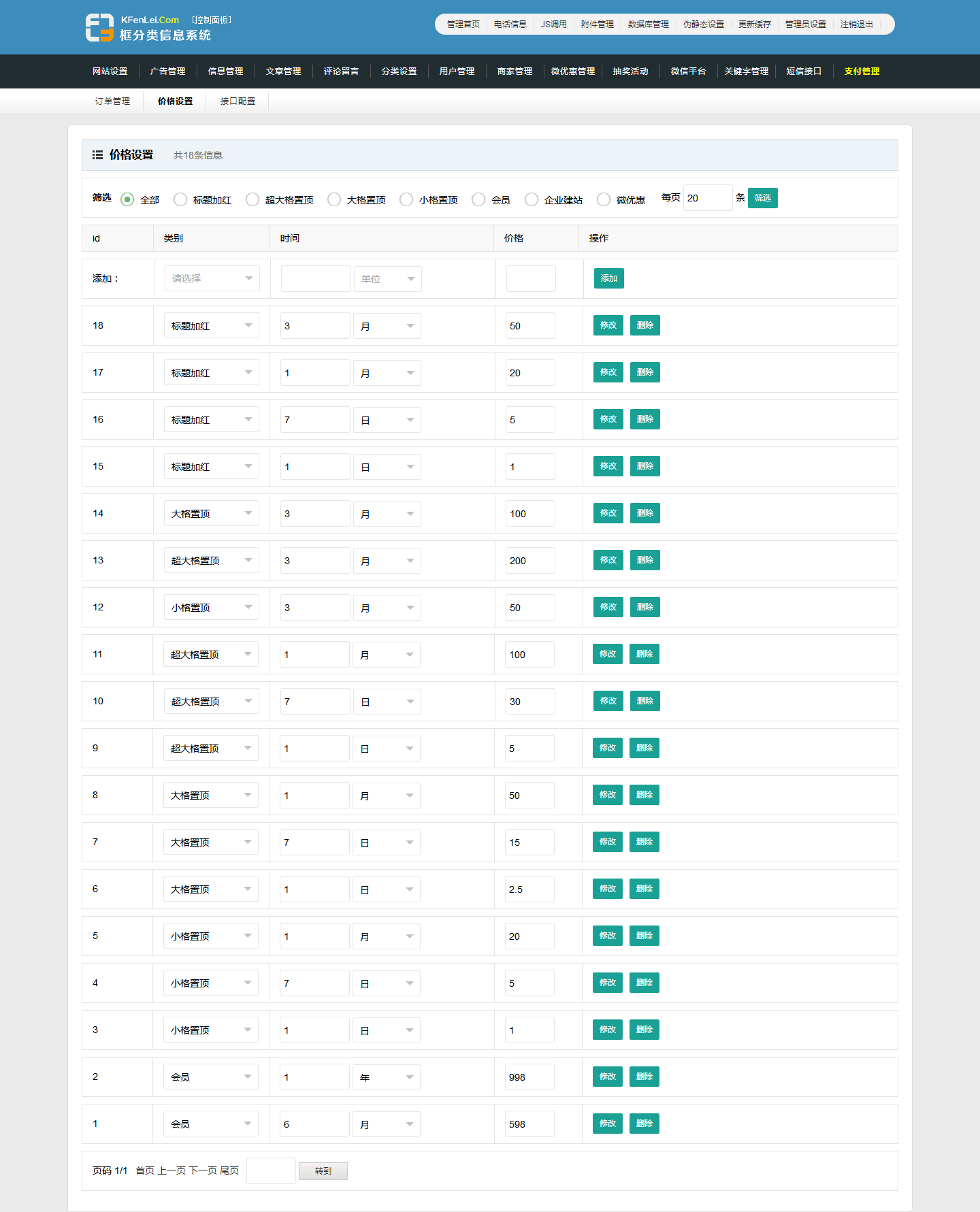This screenshot has height=1212, width=980.
Task: Select the 会员 filter radio button
Action: pyautogui.click(x=478, y=199)
